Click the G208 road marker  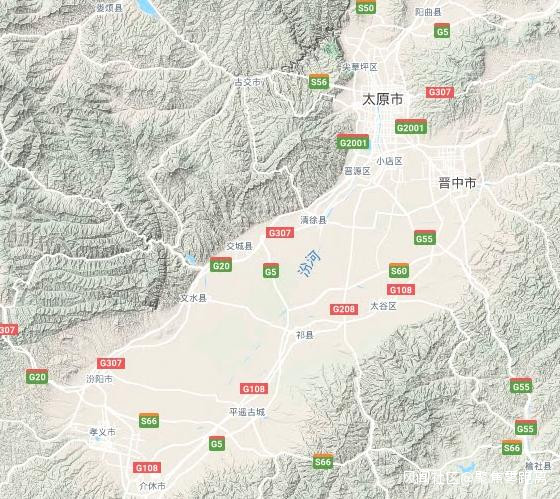coord(344,309)
